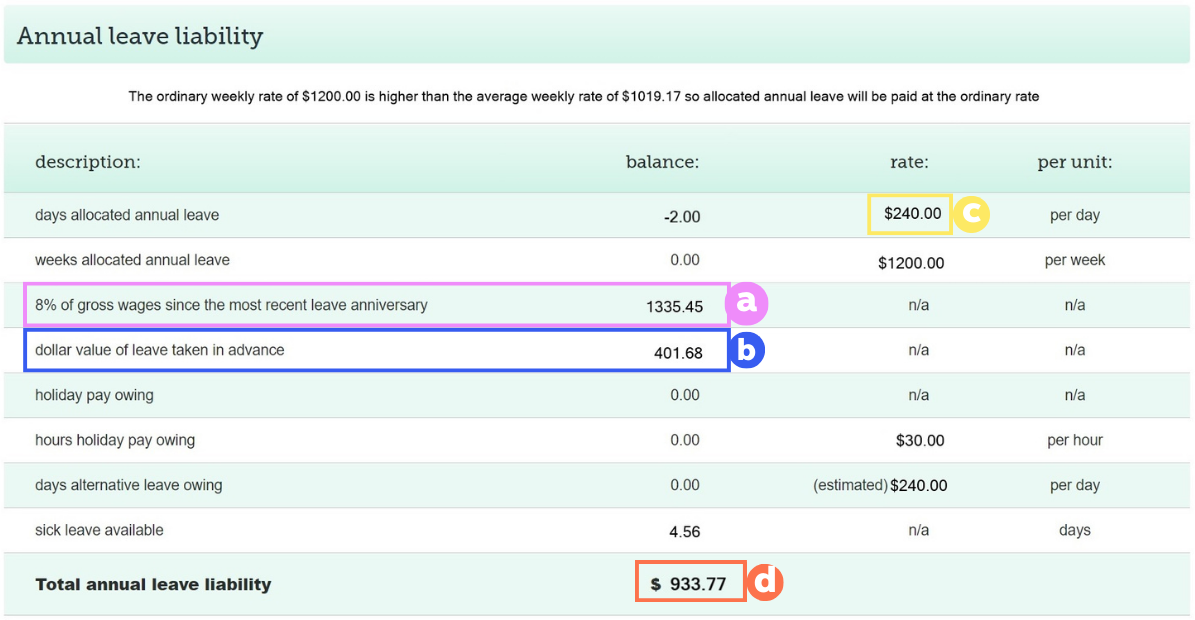Select the "holiday pay owing" row
The height and width of the screenshot is (620, 1195).
95,394
